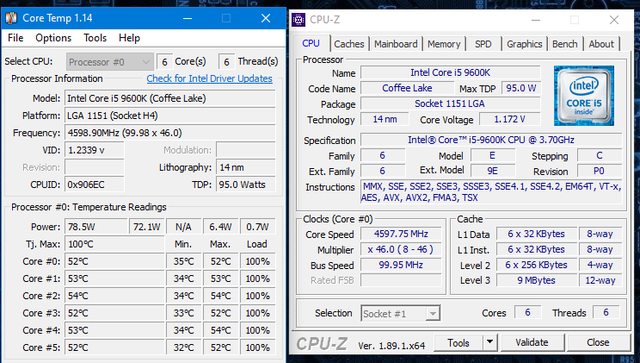Screen dimensions: 640x363
Task: Click the Core Speed value 4597.75 MHz
Action: (401, 234)
